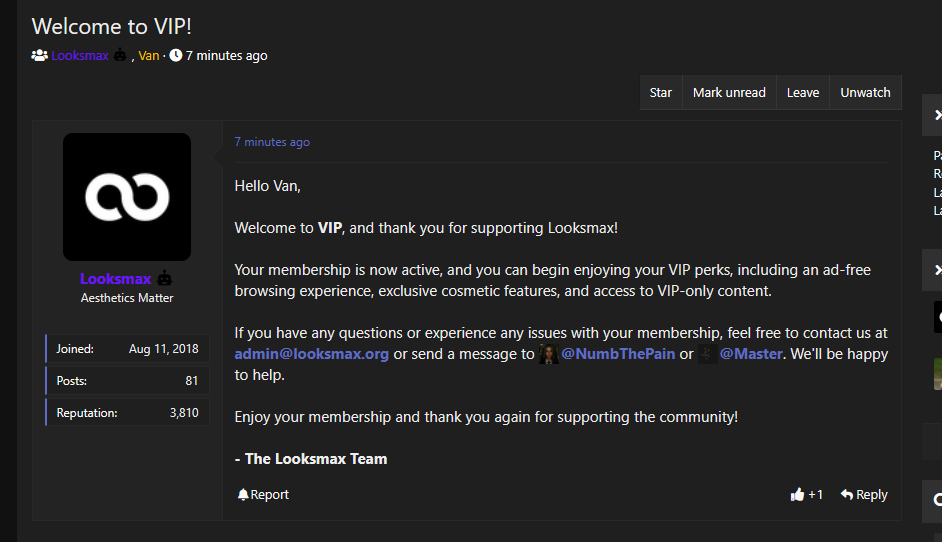
Task: Click the 7 minutes ago post timestamp
Action: [x=272, y=142]
